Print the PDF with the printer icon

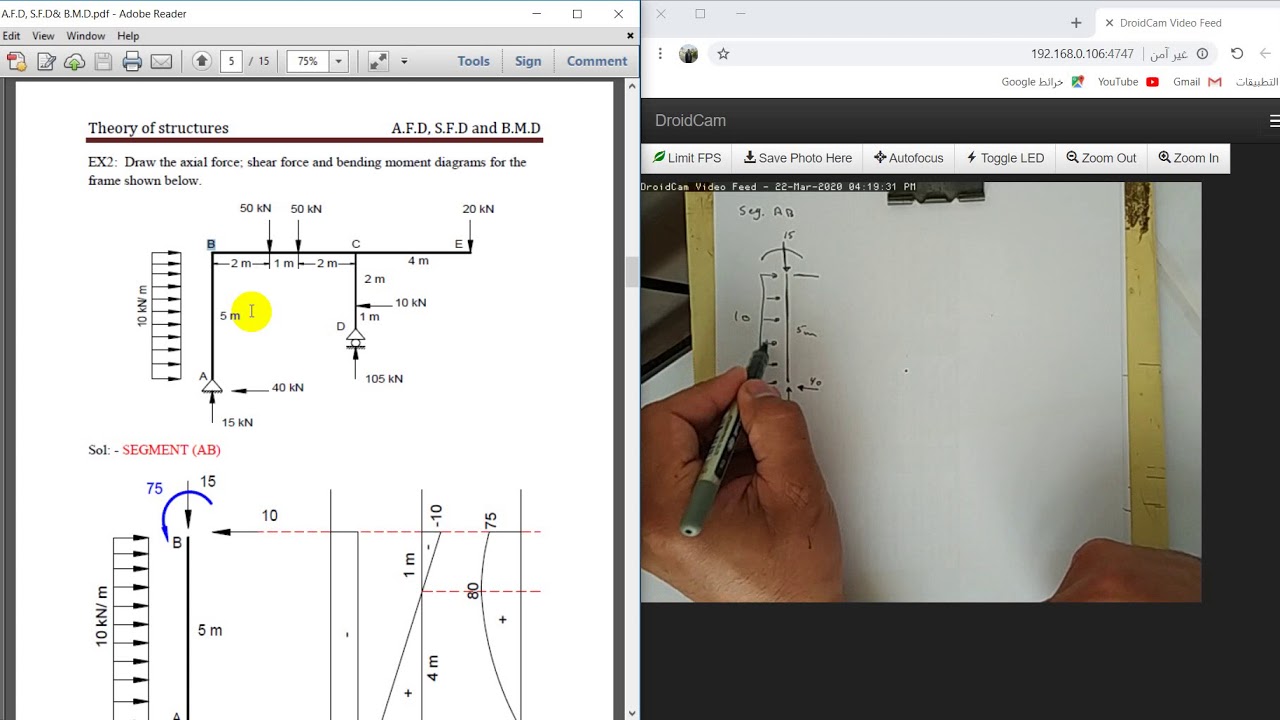click(x=132, y=62)
